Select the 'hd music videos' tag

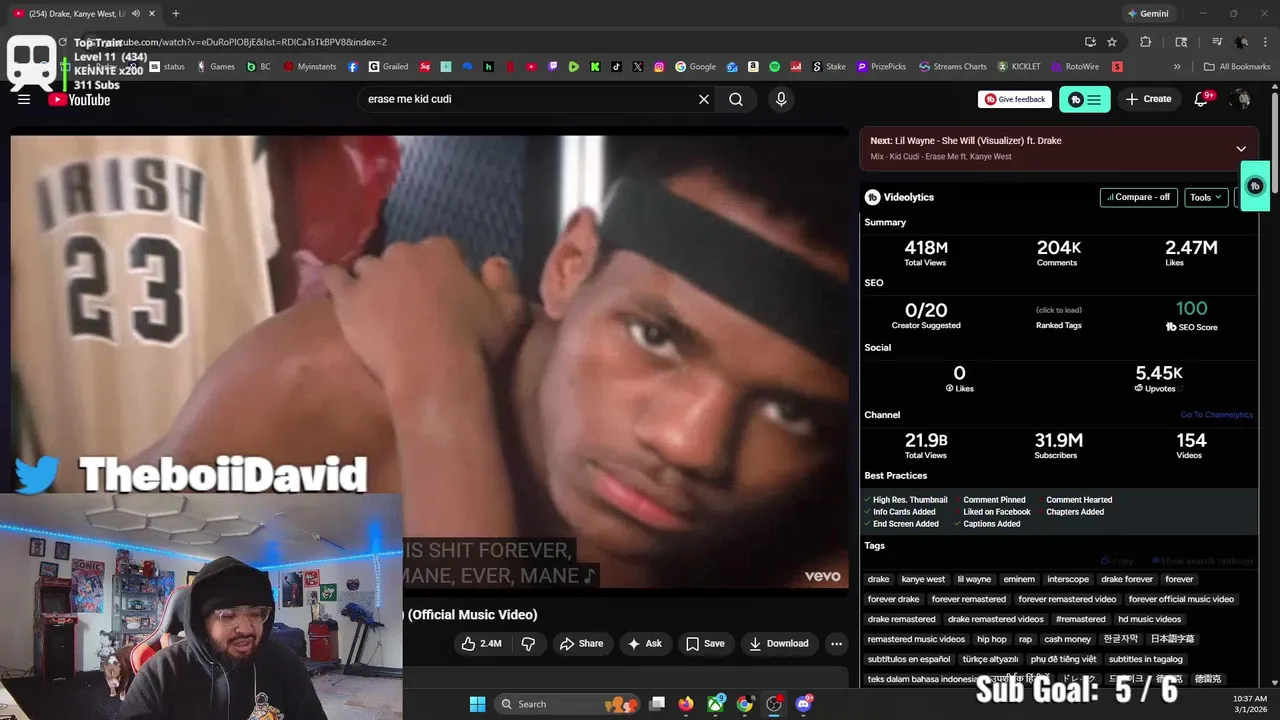pos(1149,619)
